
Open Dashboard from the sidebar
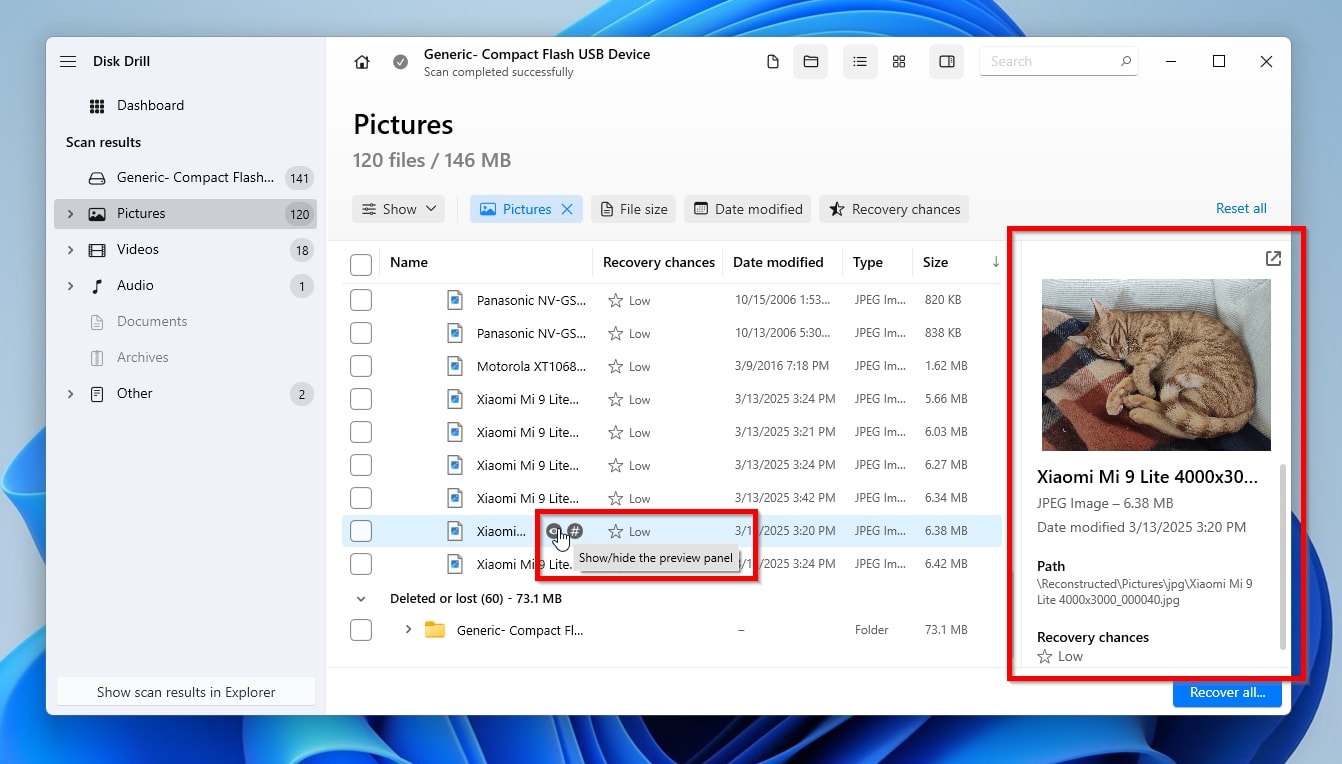tap(150, 106)
